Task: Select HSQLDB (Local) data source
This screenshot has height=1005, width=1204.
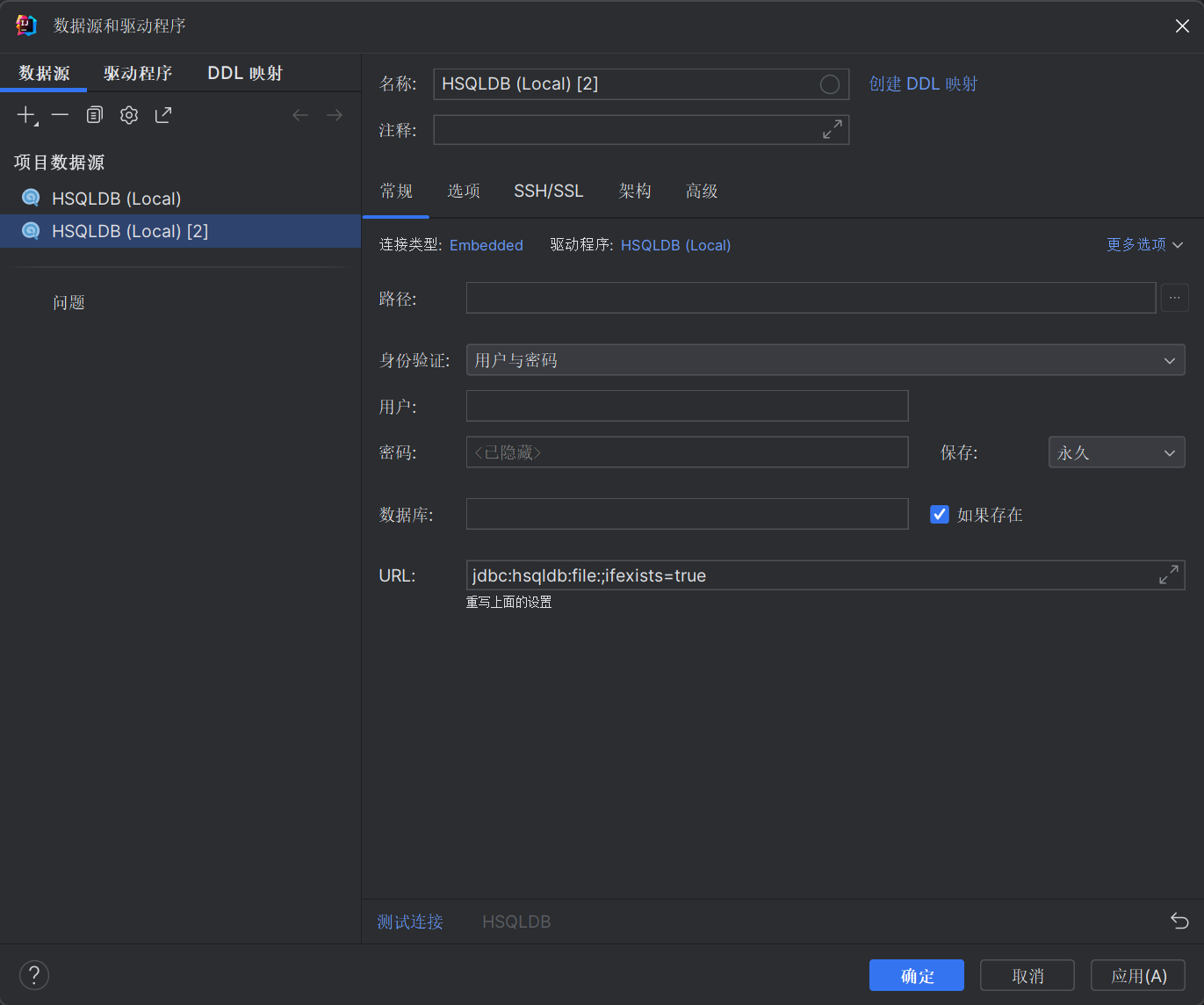Action: [x=181, y=199]
